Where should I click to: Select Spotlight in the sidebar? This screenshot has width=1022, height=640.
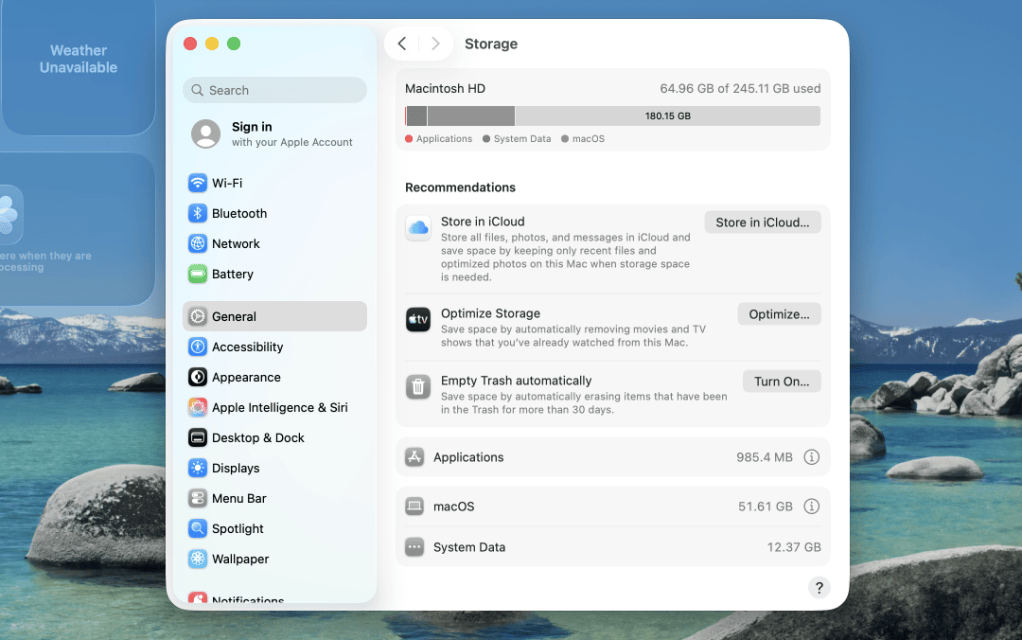pos(274,529)
